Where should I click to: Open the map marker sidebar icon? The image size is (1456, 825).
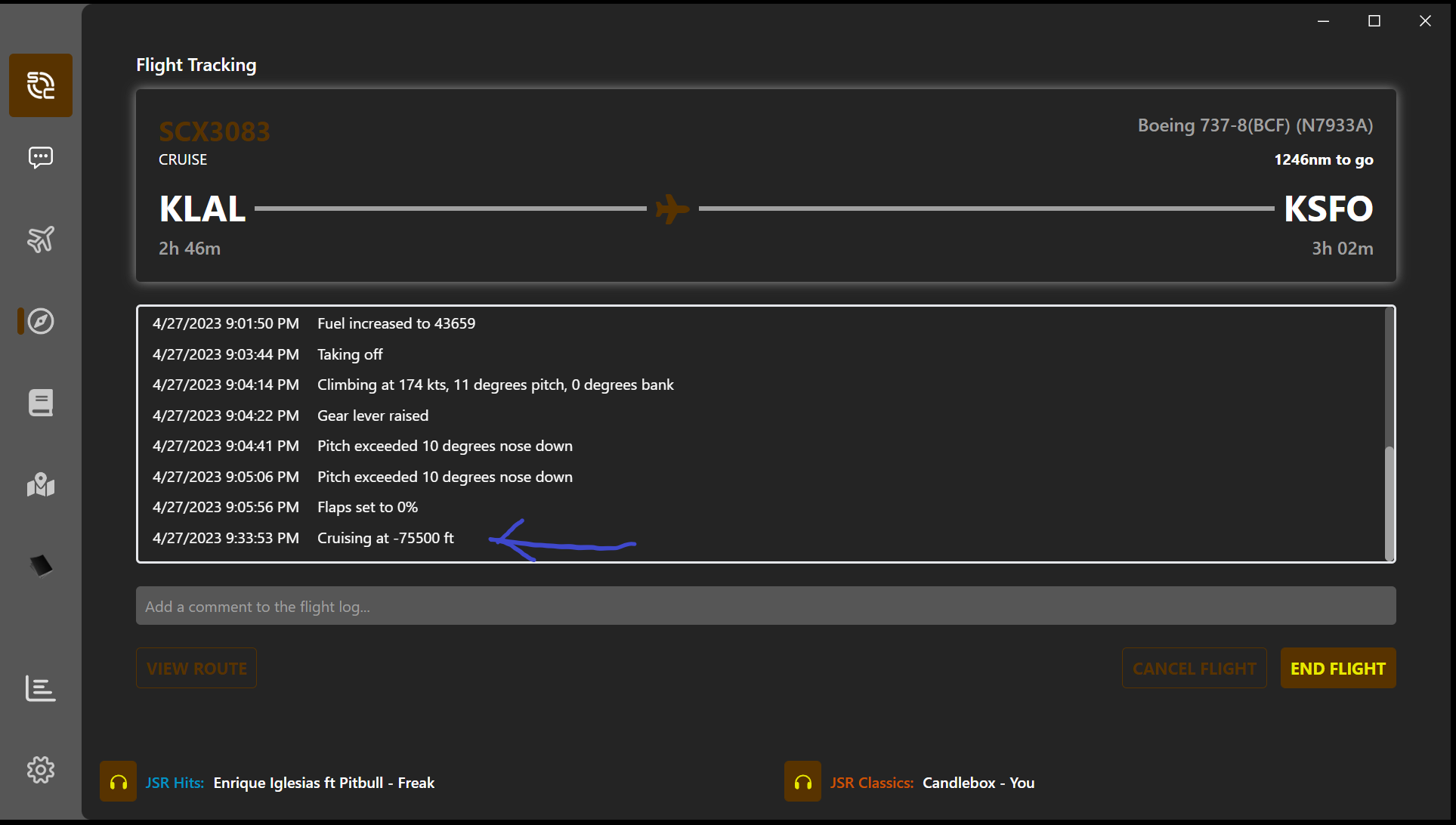click(41, 484)
